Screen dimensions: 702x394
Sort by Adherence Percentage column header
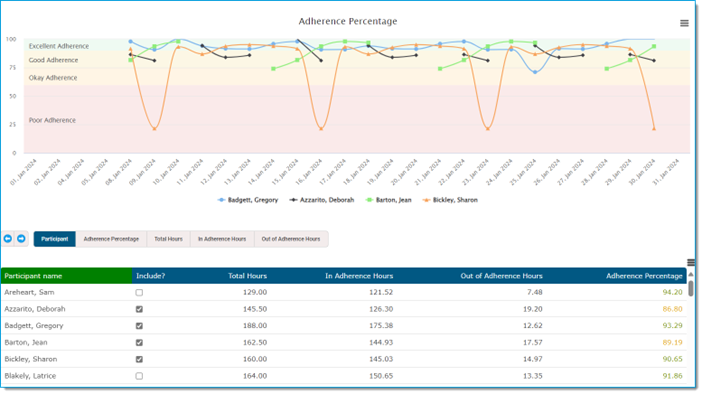pos(644,276)
